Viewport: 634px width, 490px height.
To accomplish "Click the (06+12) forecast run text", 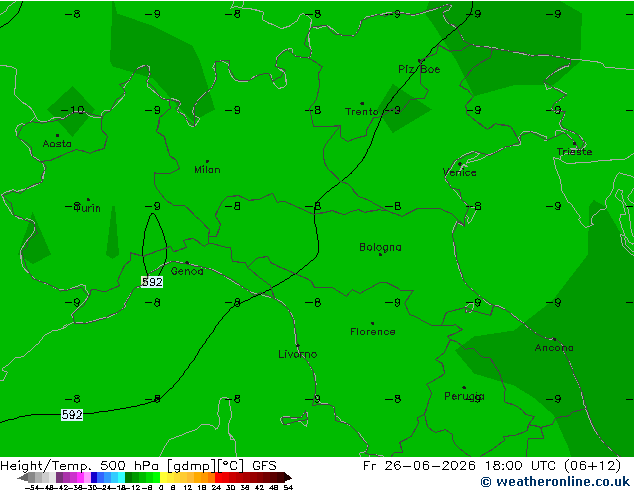I will tap(592, 466).
